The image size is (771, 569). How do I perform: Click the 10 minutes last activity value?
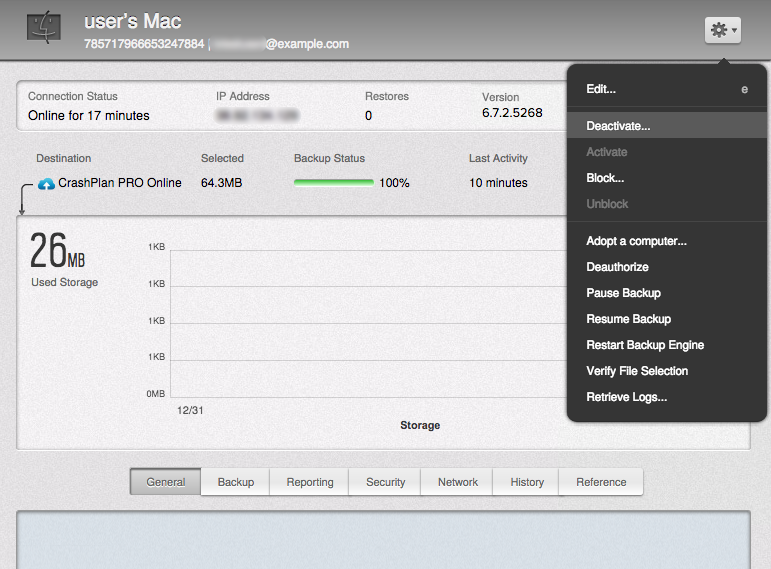coord(498,183)
